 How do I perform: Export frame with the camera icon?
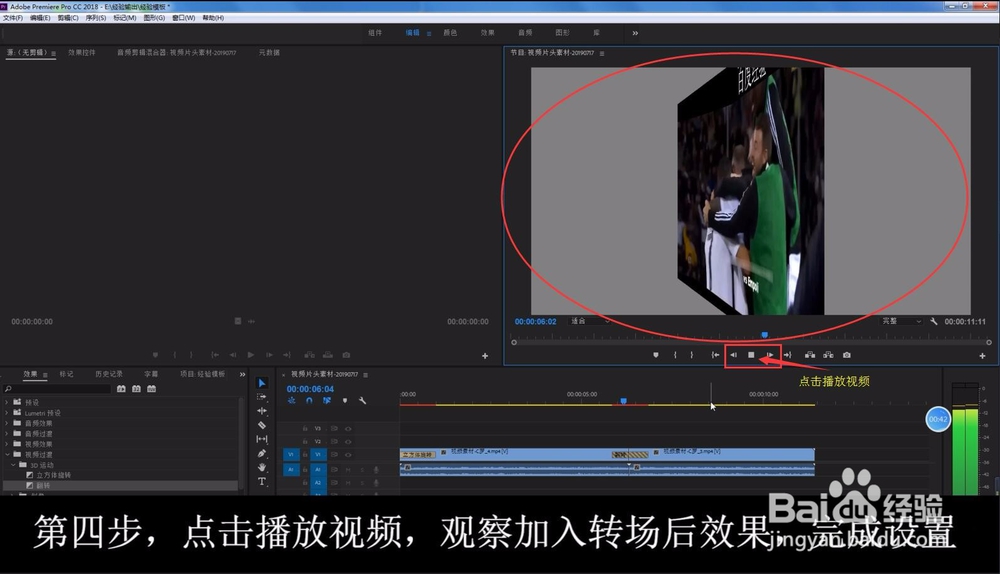846,355
